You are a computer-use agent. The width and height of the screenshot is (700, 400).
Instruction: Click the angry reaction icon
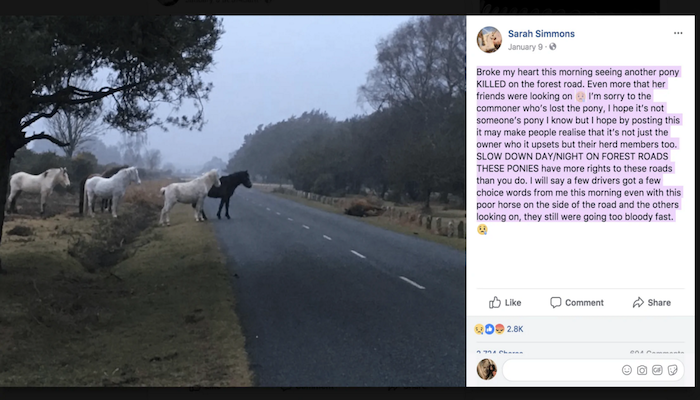pyautogui.click(x=500, y=329)
